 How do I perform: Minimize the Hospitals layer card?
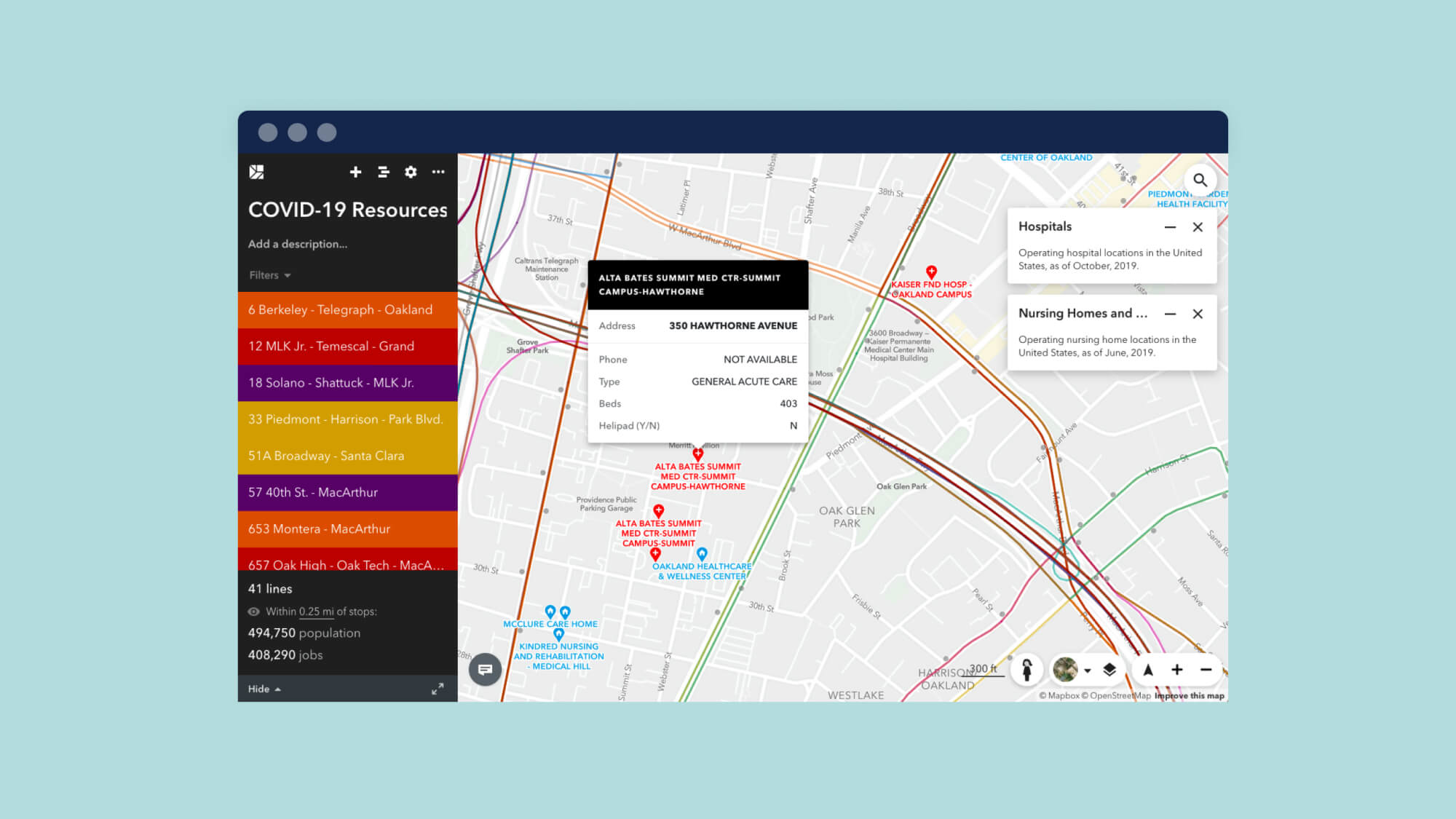click(x=1170, y=227)
